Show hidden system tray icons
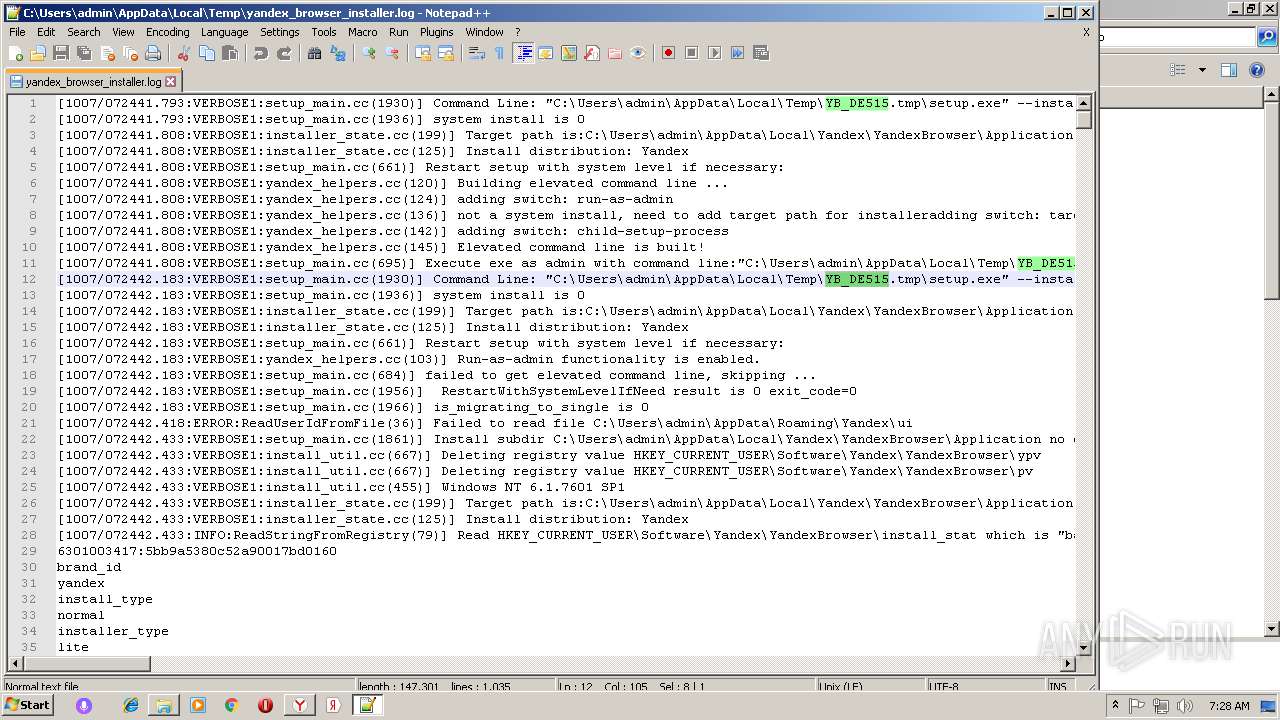 [1115, 705]
